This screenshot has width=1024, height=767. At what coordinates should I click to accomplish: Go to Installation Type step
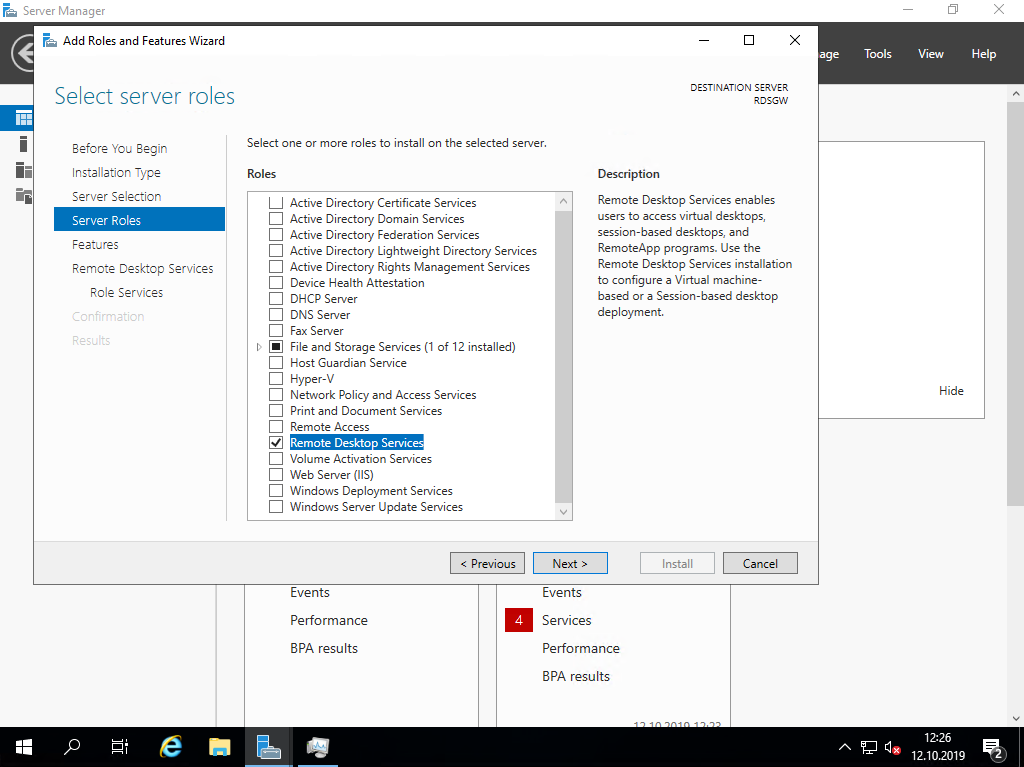point(116,172)
